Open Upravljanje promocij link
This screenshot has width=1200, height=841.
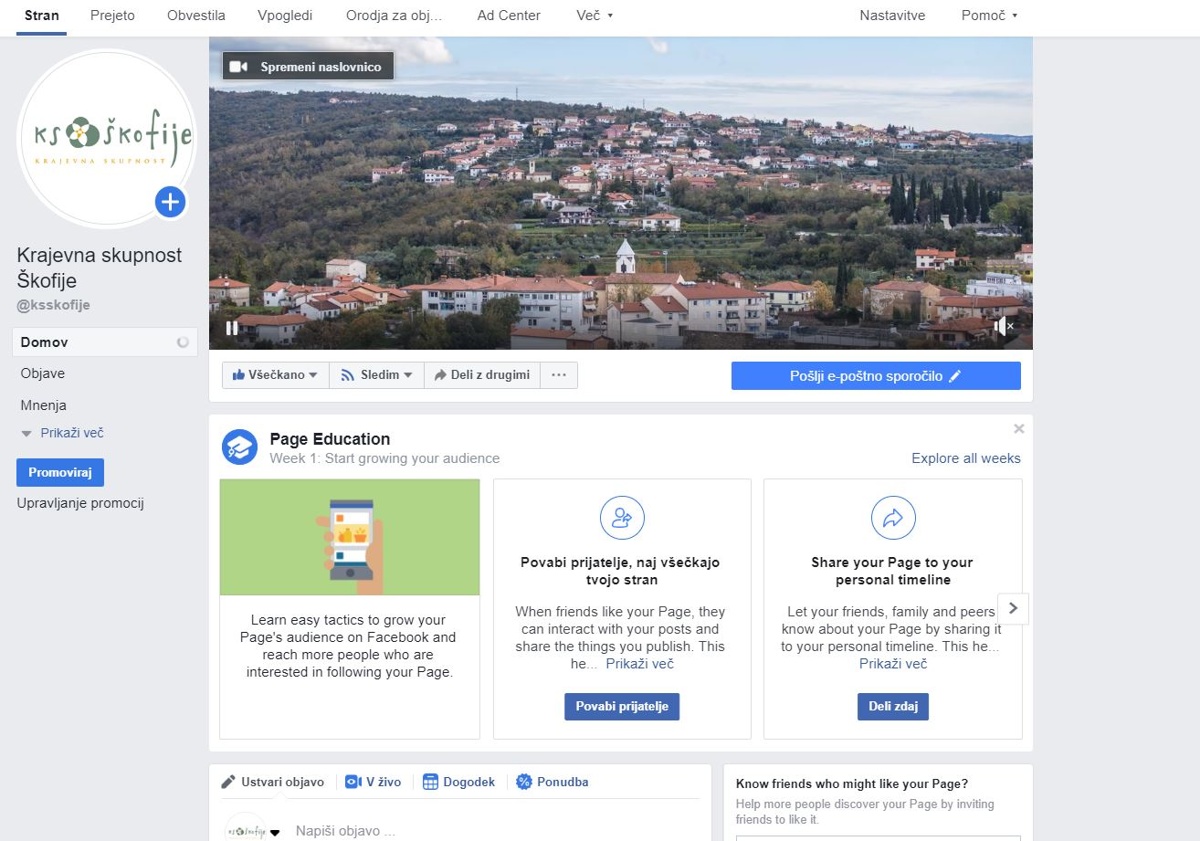[x=80, y=503]
